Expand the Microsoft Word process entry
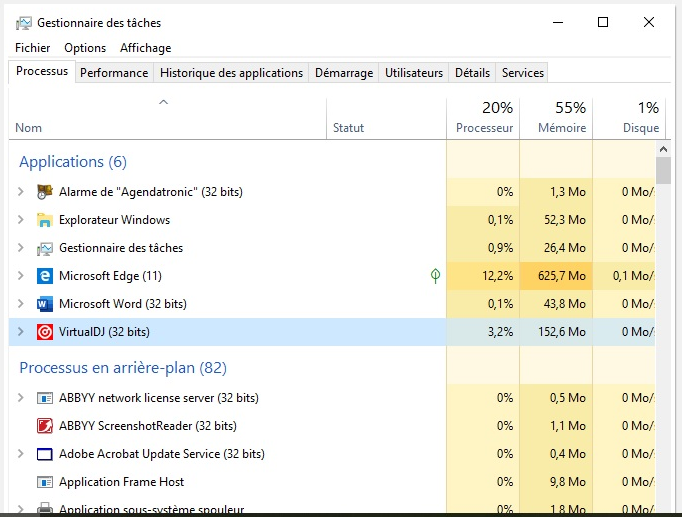The image size is (682, 517). point(21,304)
